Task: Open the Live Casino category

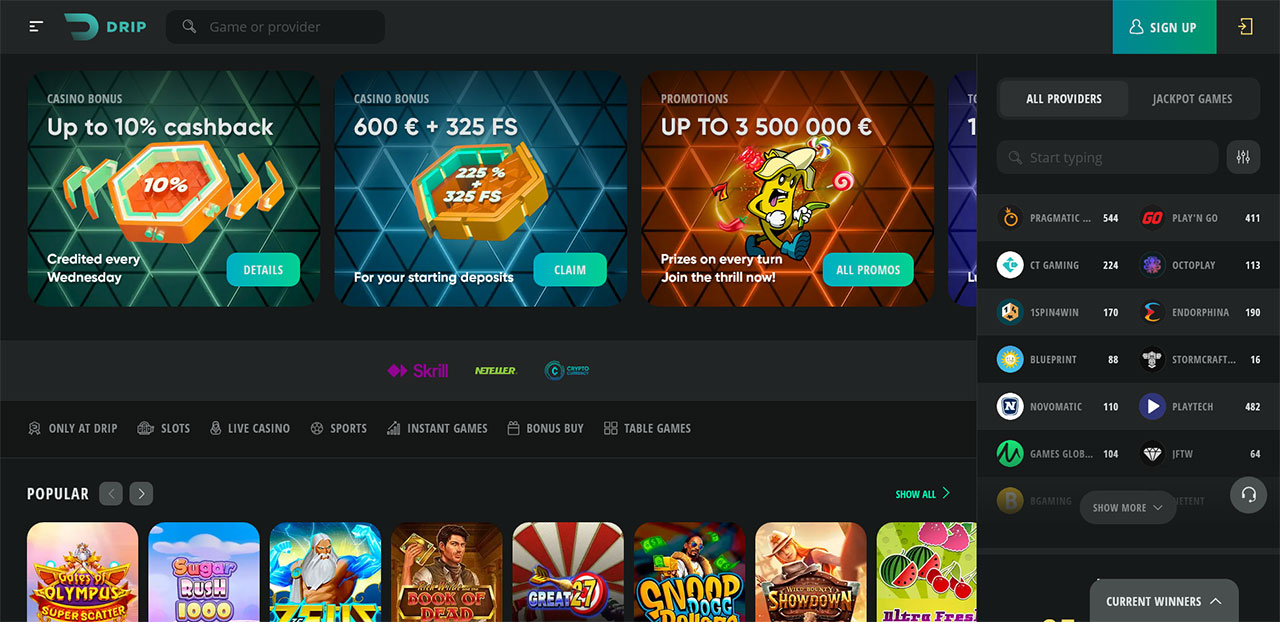Action: click(x=249, y=428)
